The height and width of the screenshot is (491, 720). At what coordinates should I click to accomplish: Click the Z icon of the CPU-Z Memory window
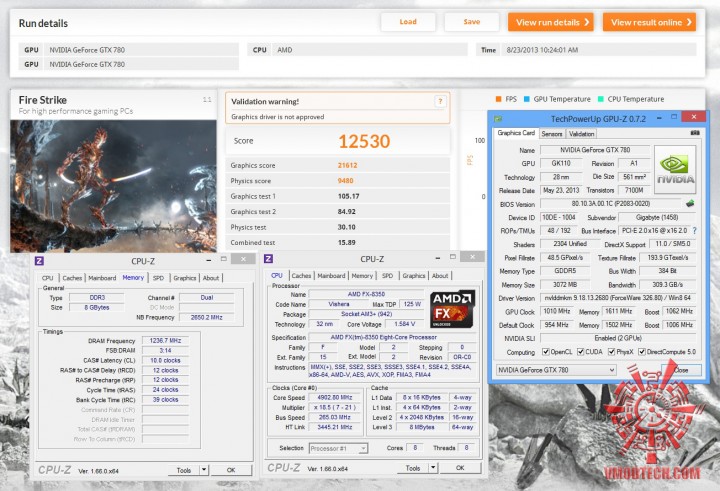(39, 261)
